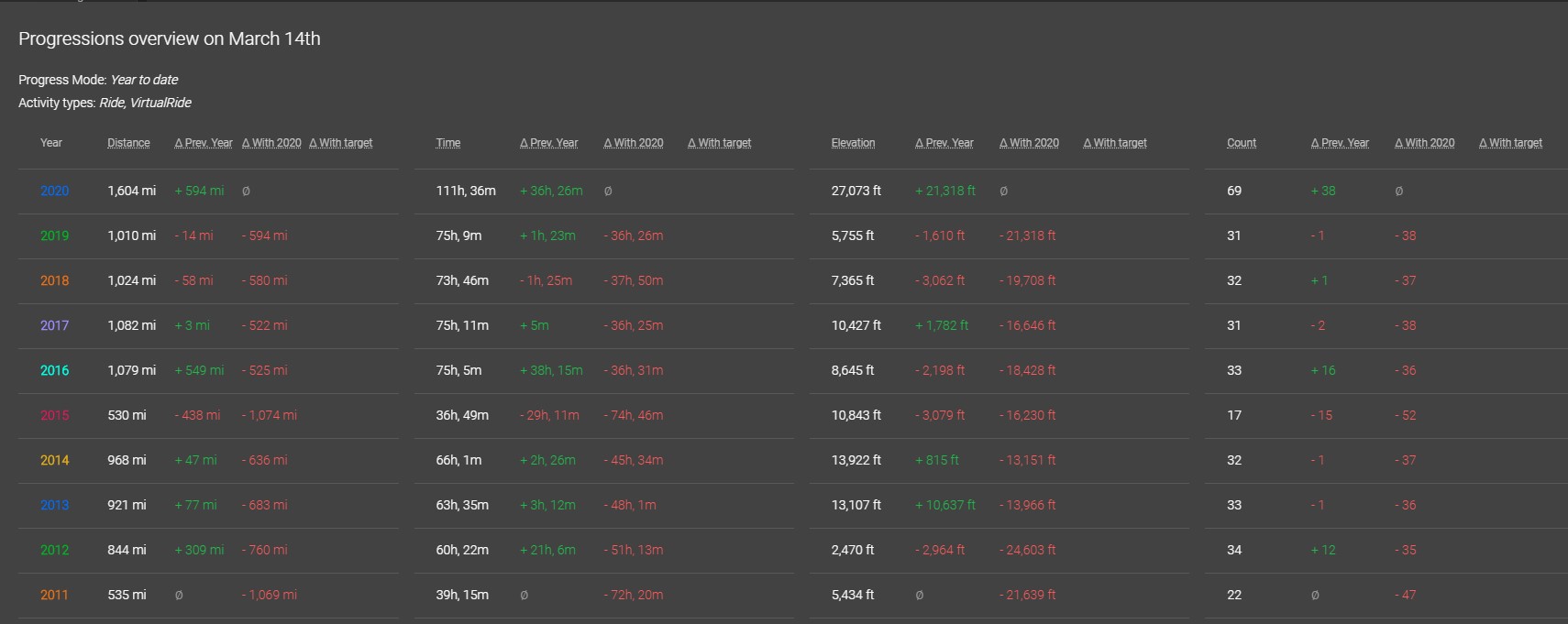Click Δ Prev. Year header beside Count
Image resolution: width=1568 pixels, height=624 pixels.
coord(1340,143)
